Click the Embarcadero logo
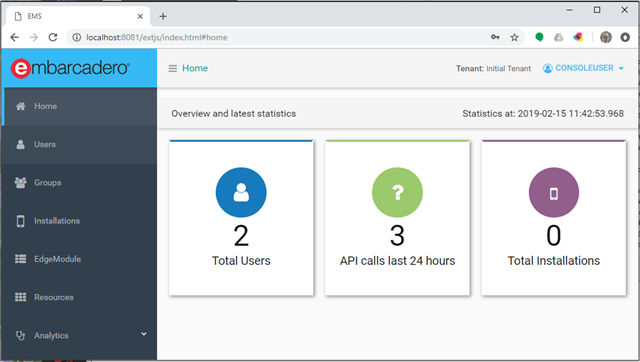The image size is (640, 362). [70, 68]
